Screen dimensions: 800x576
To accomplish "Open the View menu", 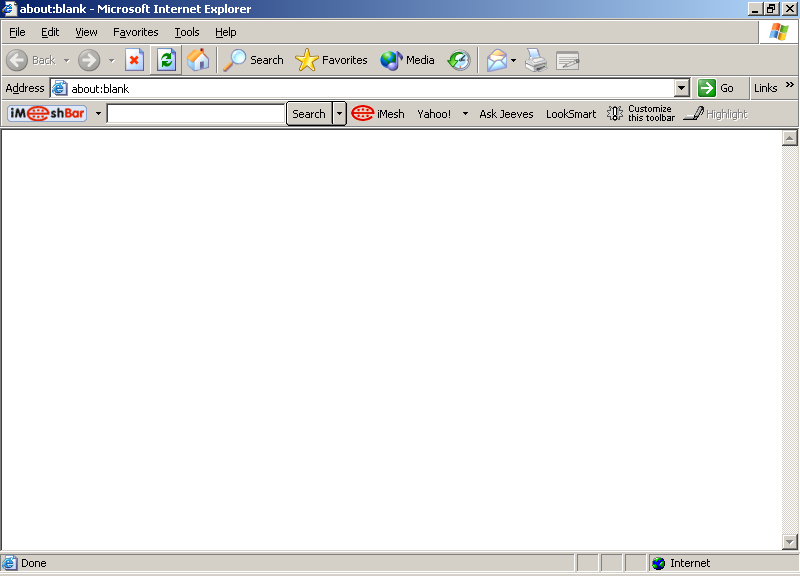I will pos(86,32).
